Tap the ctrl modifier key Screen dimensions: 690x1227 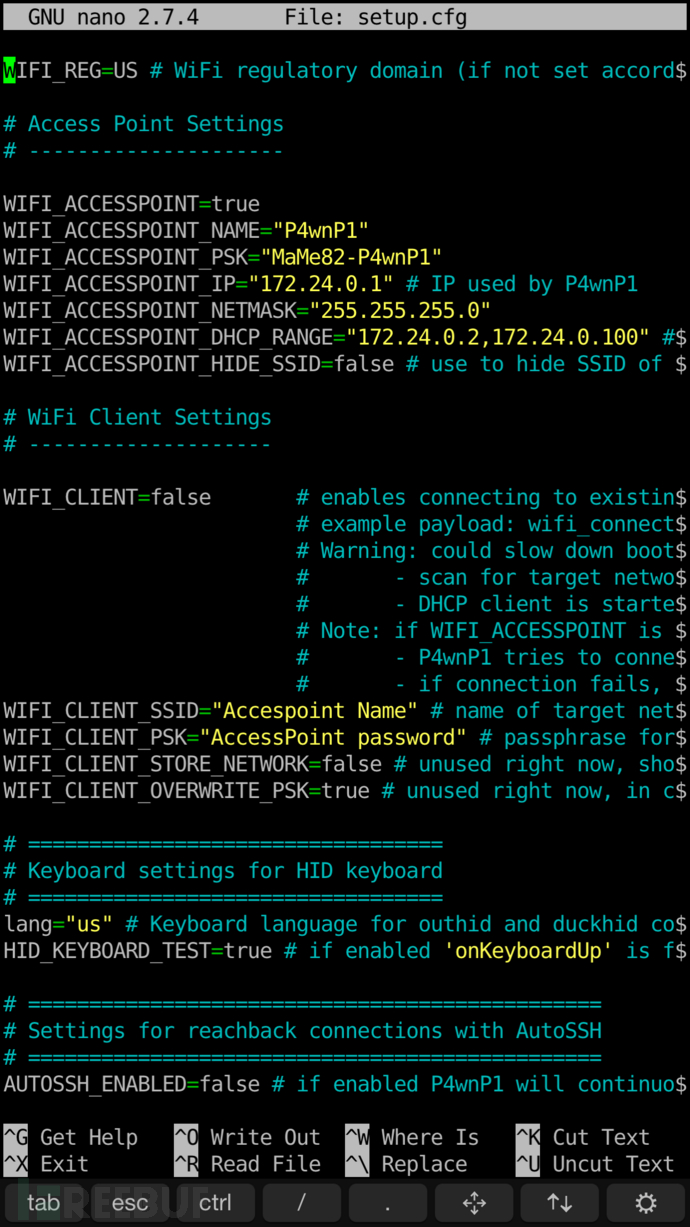click(x=215, y=1202)
